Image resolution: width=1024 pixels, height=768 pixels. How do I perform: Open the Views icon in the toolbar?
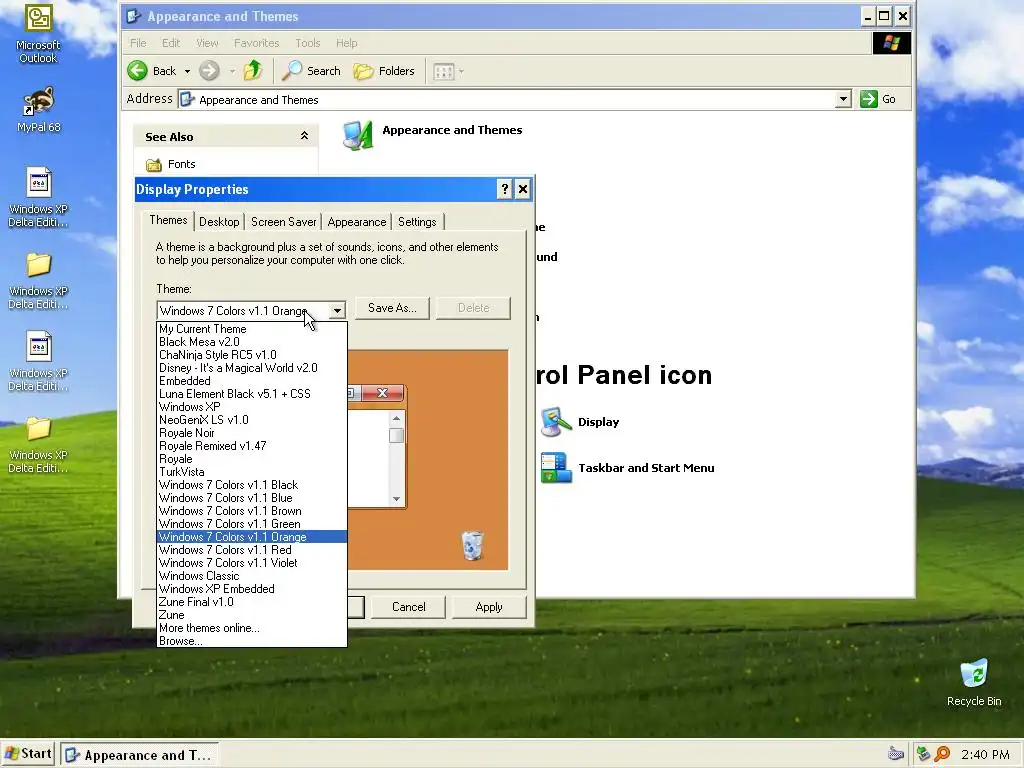[x=443, y=71]
